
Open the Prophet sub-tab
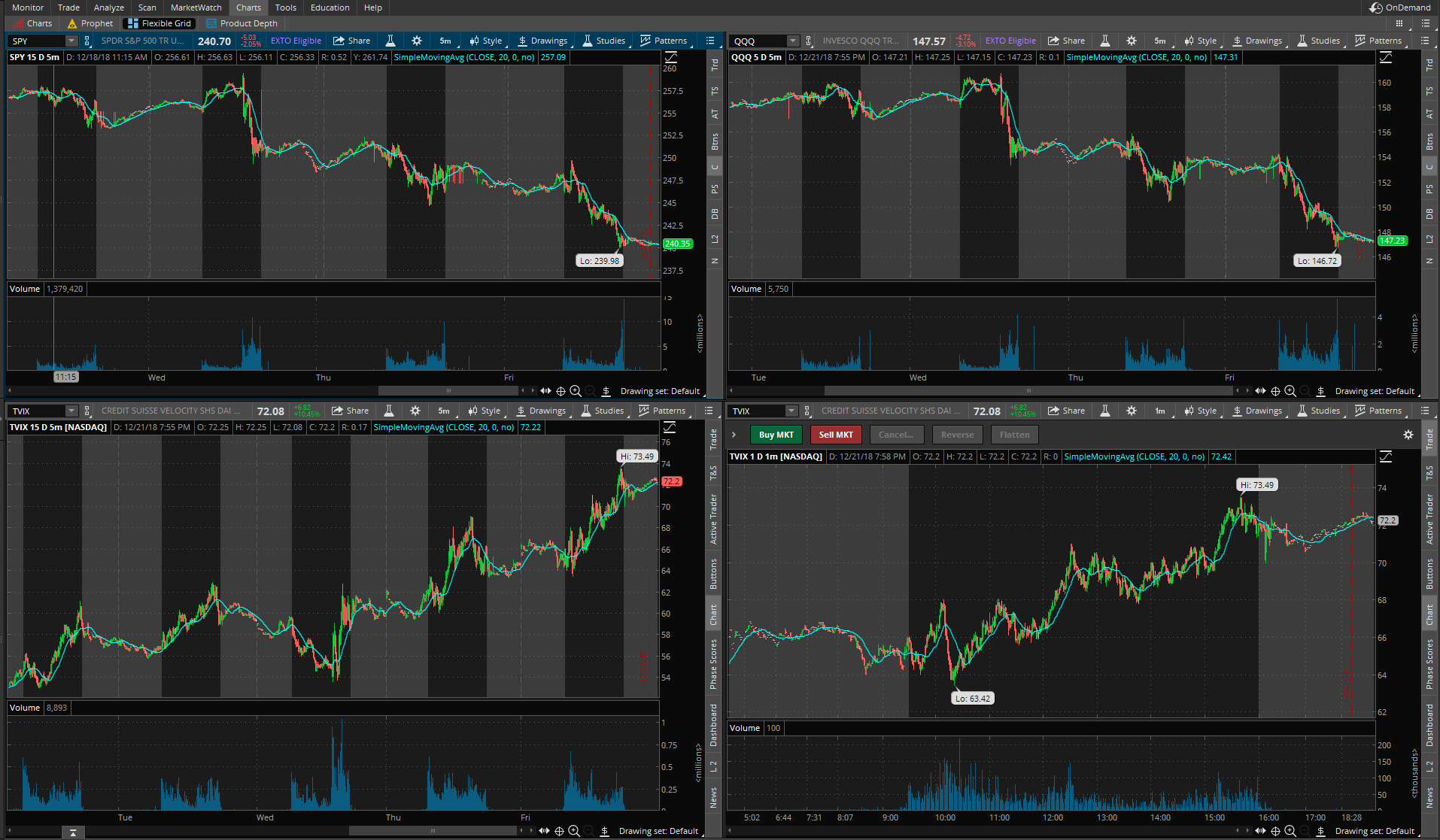[x=90, y=23]
